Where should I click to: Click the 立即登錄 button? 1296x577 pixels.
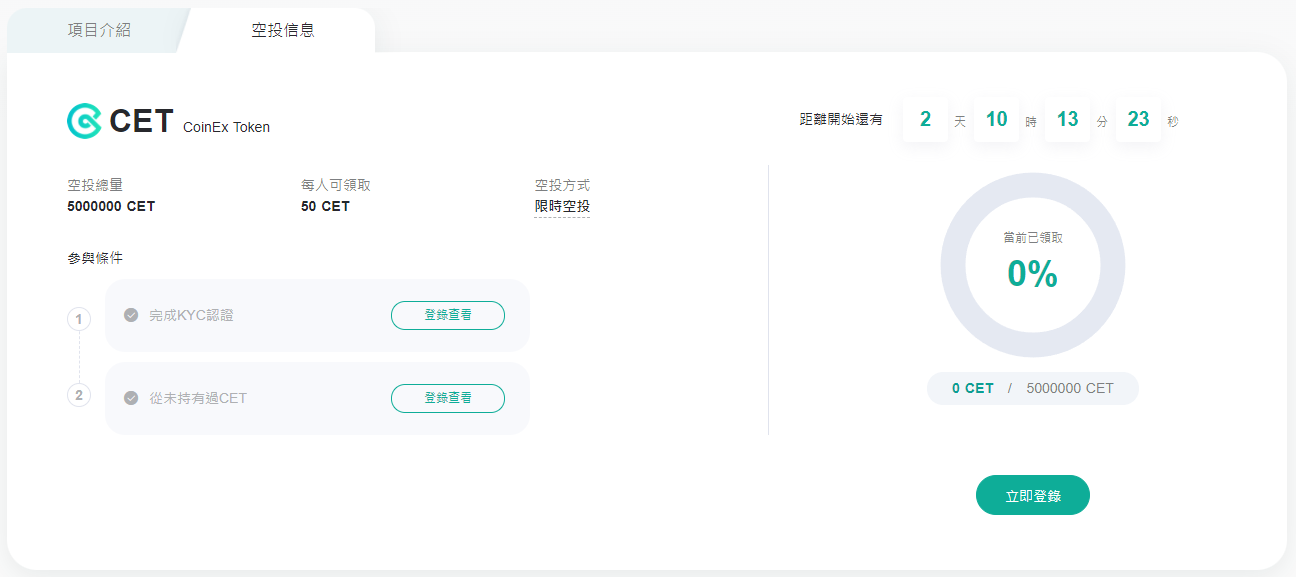click(1033, 495)
